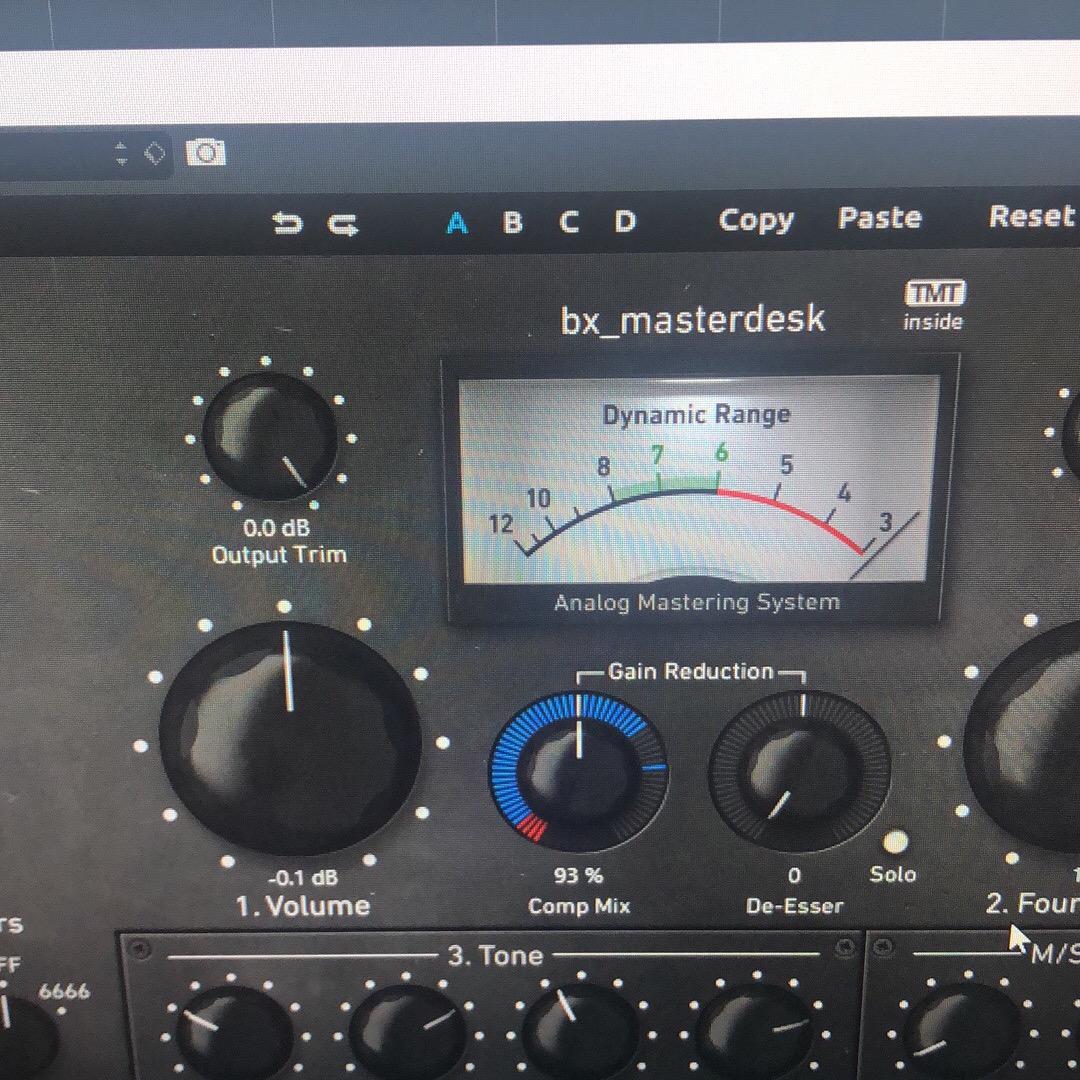Viewport: 1080px width, 1080px height.
Task: Click the 0.0 dB Output Trim value
Action: [x=277, y=528]
